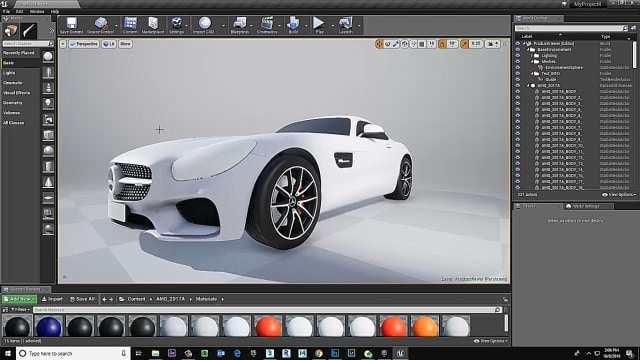The height and width of the screenshot is (360, 640).
Task: Select the Geometry category in Modes panel
Action: coord(20,103)
